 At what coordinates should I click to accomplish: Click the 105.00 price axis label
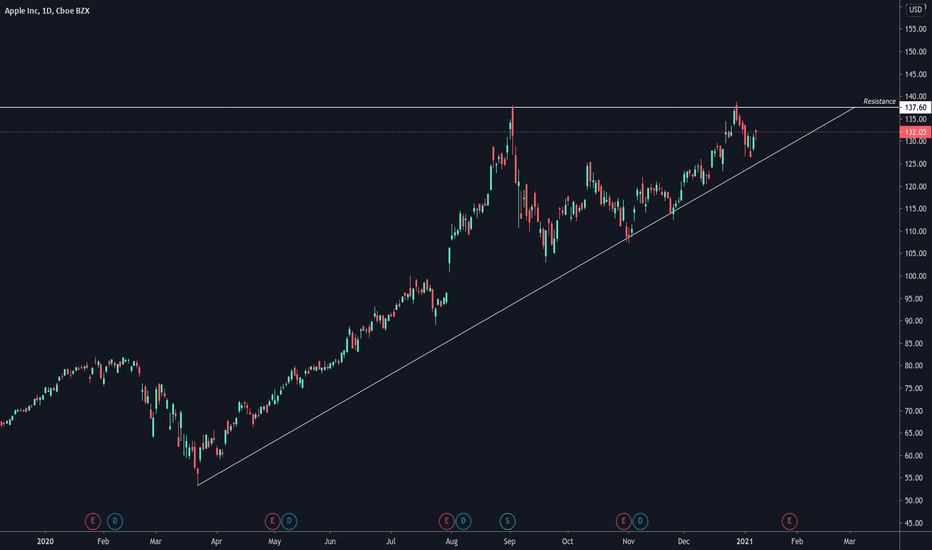pos(915,253)
